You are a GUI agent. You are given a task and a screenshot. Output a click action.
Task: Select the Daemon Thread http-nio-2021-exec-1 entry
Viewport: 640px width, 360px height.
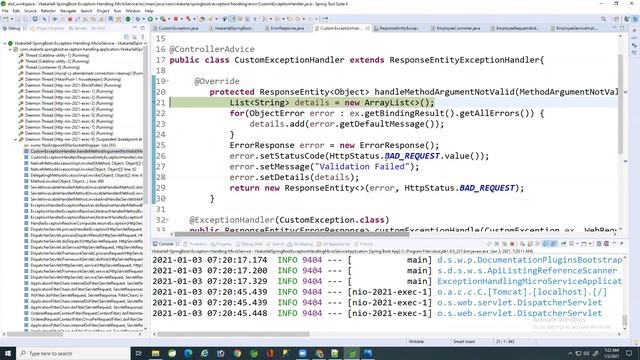pyautogui.click(x=66, y=91)
